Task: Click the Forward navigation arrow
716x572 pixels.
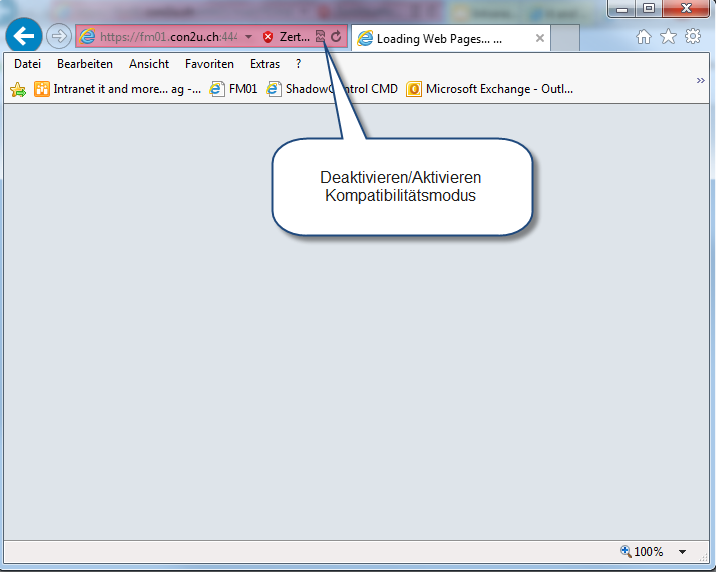Action: [x=58, y=37]
